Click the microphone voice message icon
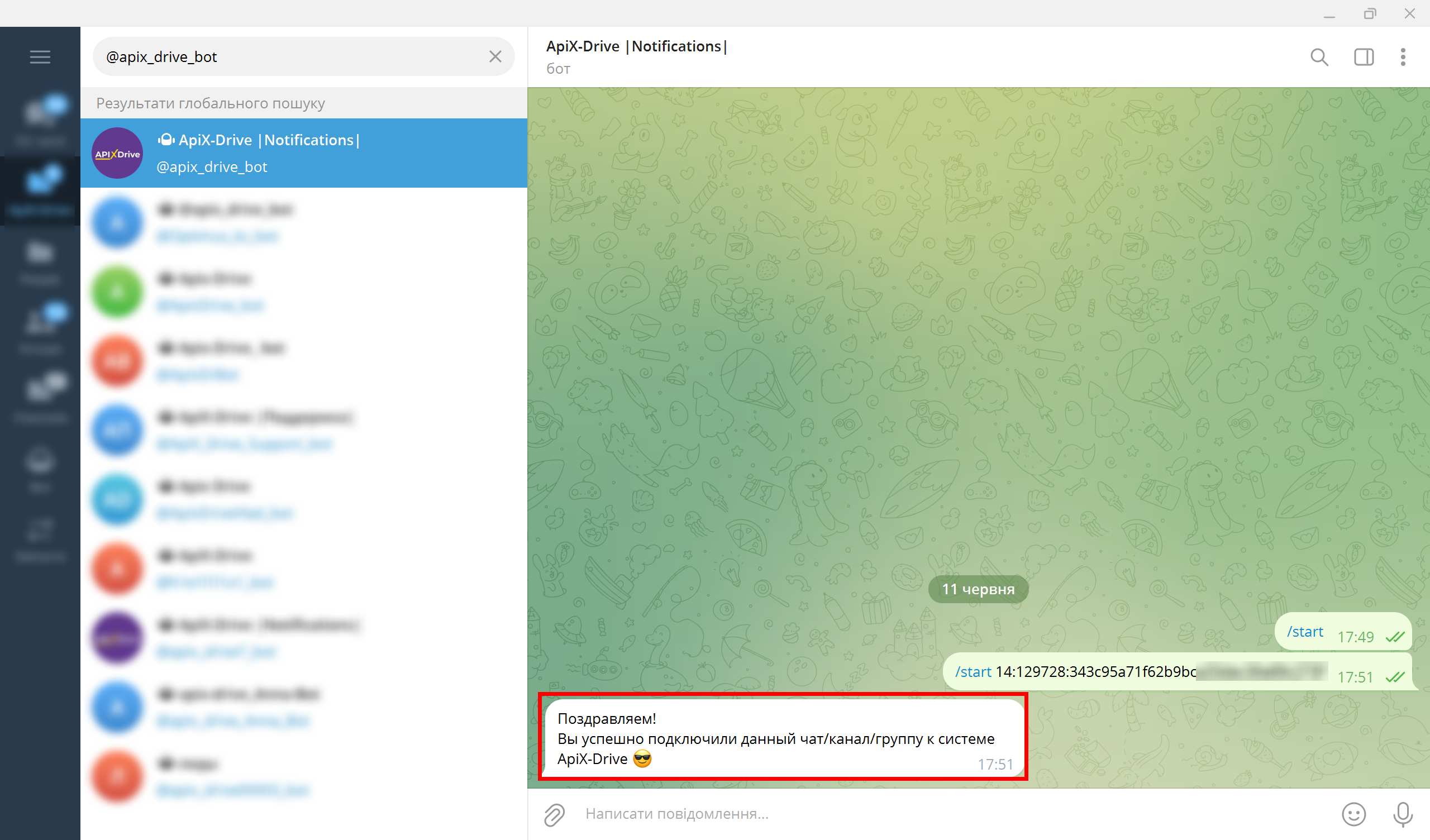The image size is (1430, 840). [1403, 814]
